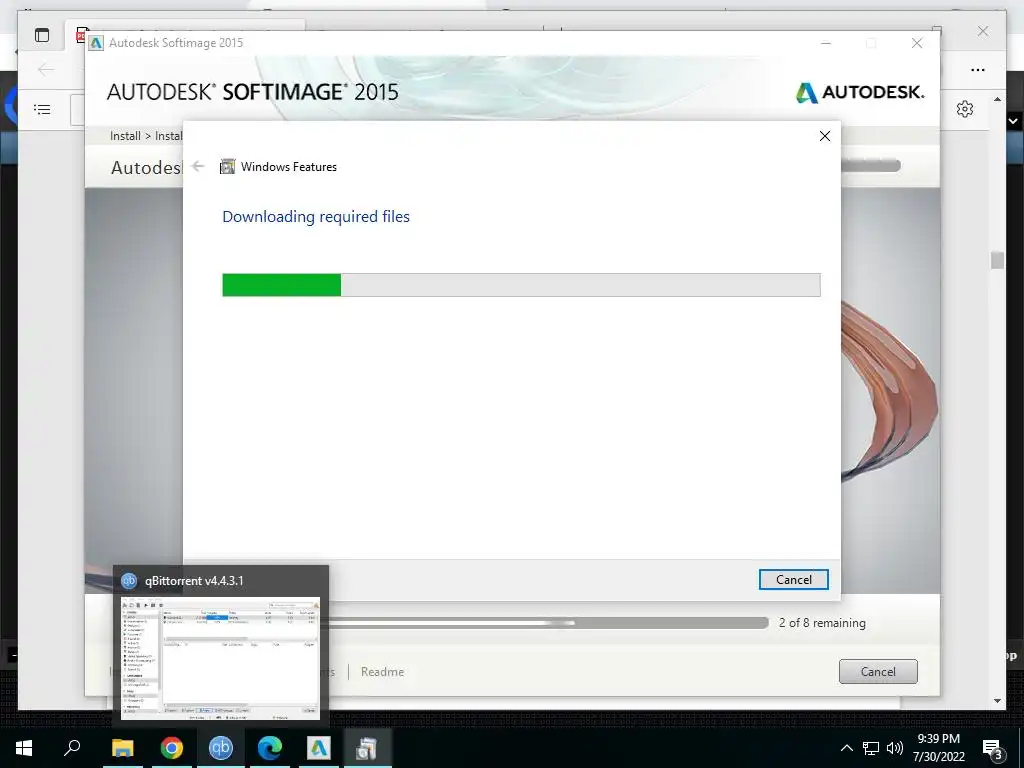Screen dimensions: 1024x768
Task: Go back in Windows Features dialog
Action: [198, 167]
